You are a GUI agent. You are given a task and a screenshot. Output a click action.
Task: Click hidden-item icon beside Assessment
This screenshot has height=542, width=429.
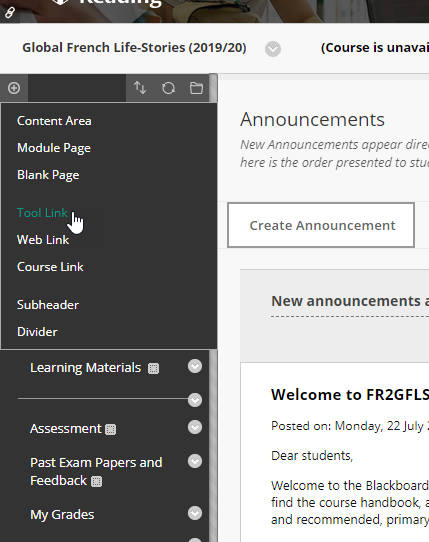(111, 429)
